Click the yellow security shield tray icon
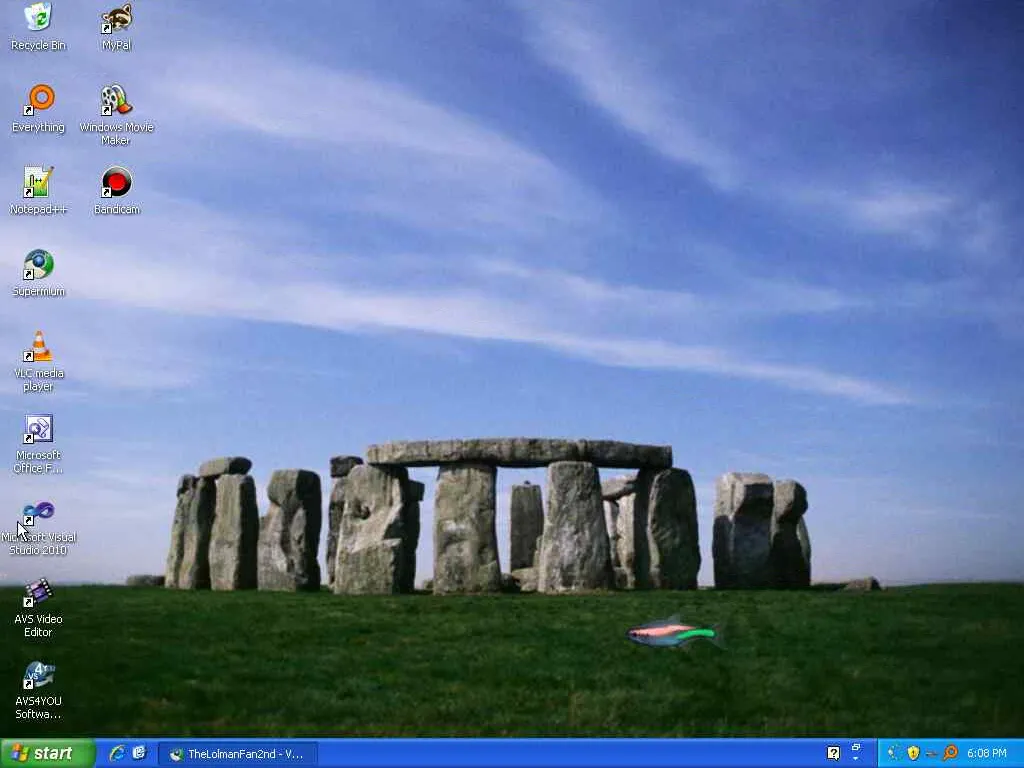The image size is (1024, 768). [913, 753]
